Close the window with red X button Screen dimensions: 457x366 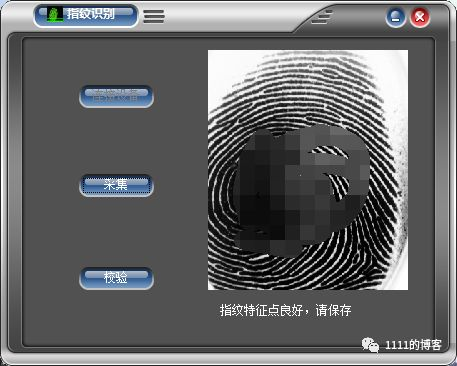point(420,17)
